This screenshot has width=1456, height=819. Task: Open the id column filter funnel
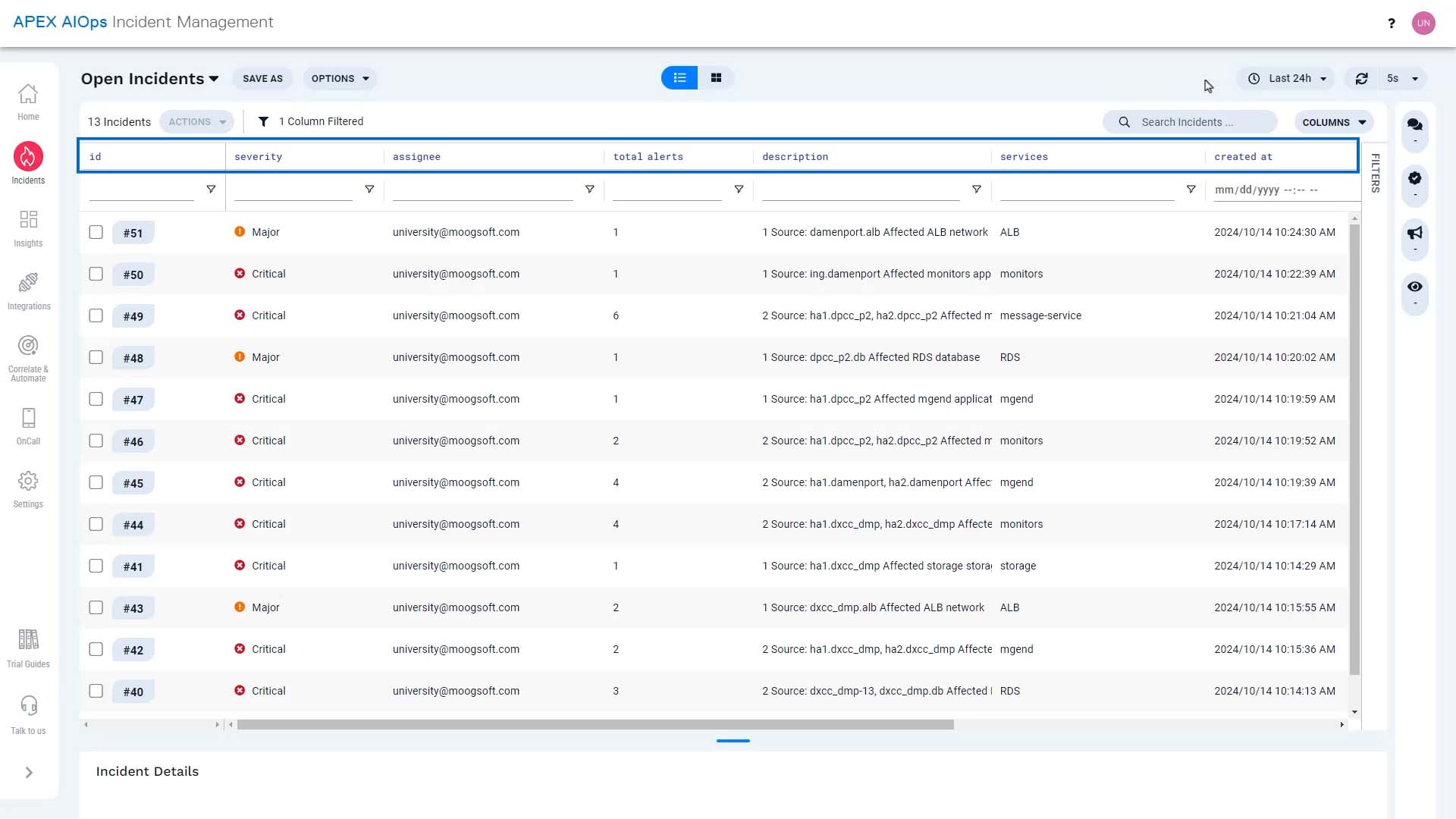coord(211,190)
